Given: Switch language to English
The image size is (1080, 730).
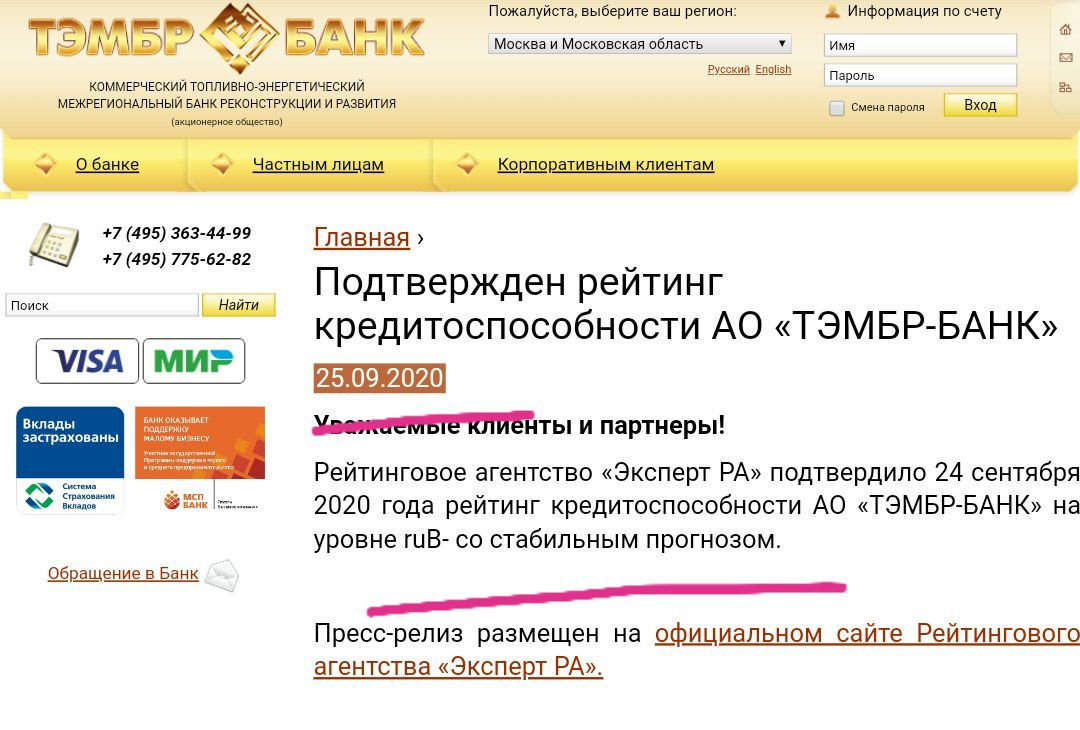Looking at the screenshot, I should pos(773,70).
